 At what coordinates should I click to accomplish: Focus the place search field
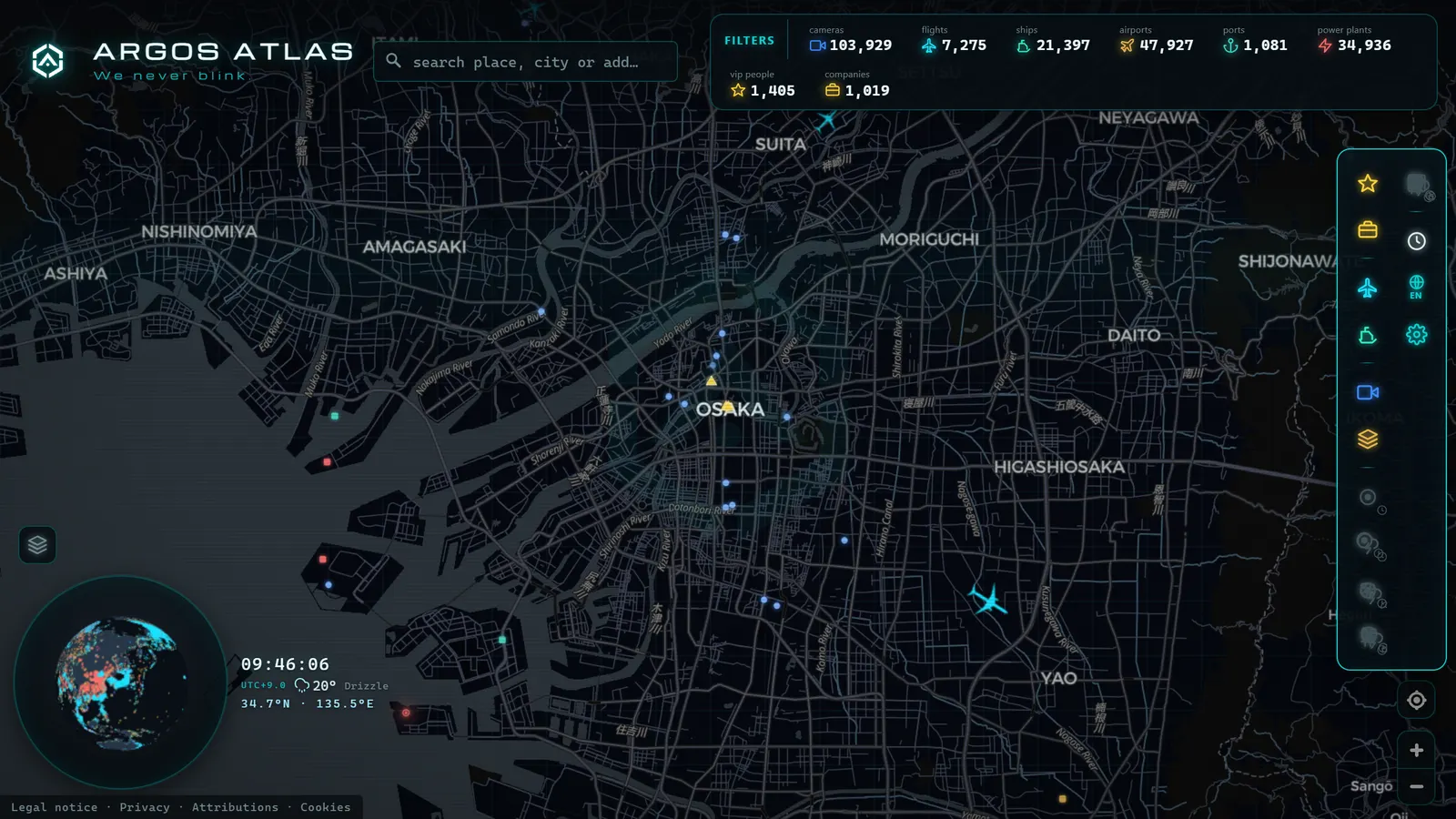[x=525, y=62]
